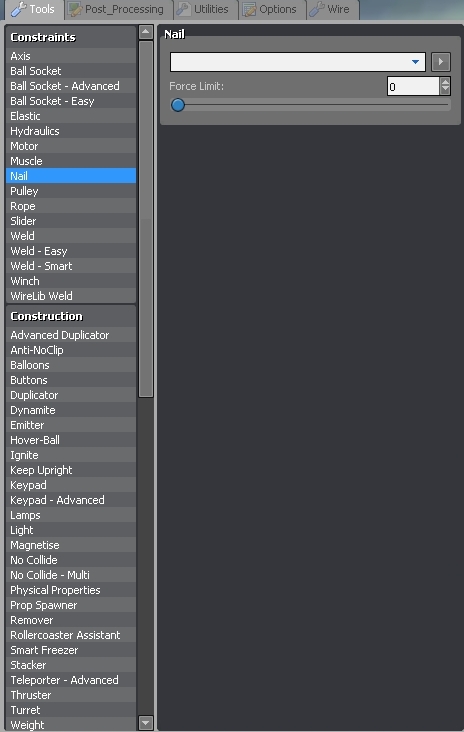Select the Physical Properties tool

click(x=71, y=590)
